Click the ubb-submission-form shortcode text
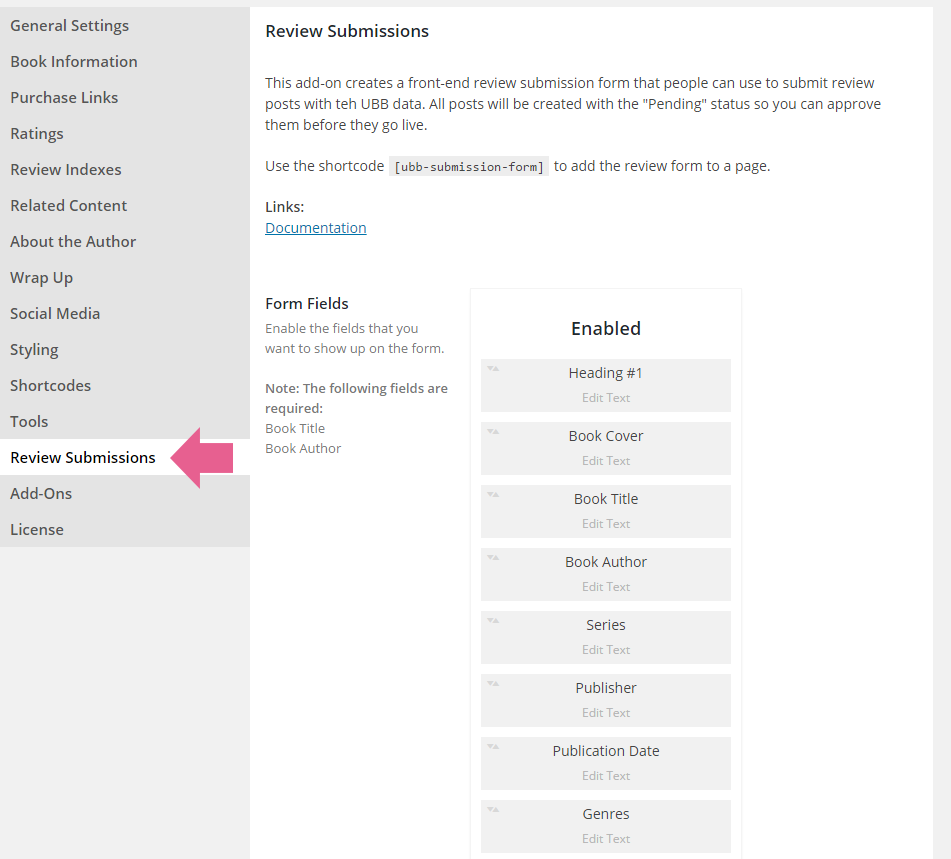951x859 pixels. pyautogui.click(x=469, y=167)
